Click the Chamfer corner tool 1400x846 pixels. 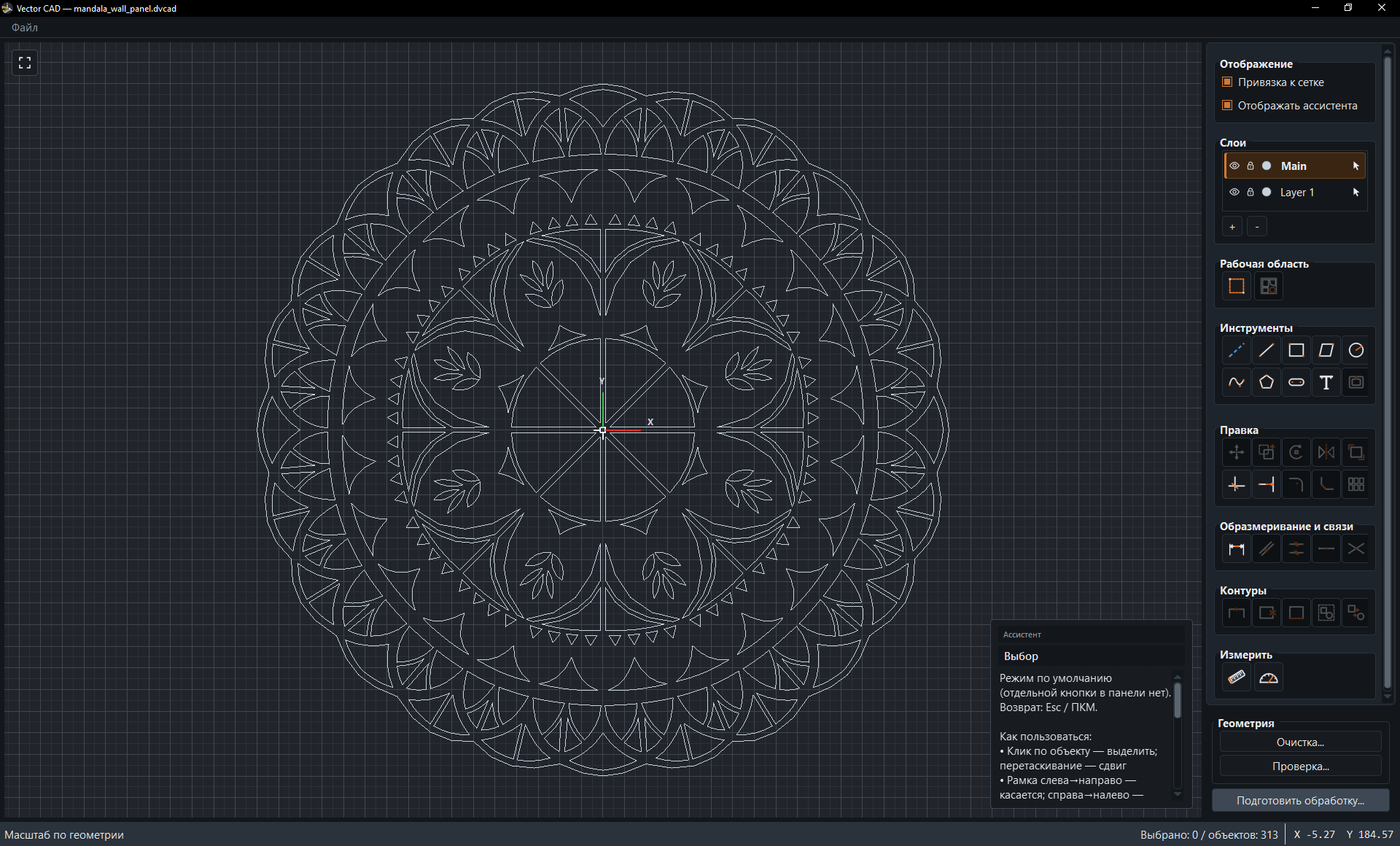[x=1326, y=484]
